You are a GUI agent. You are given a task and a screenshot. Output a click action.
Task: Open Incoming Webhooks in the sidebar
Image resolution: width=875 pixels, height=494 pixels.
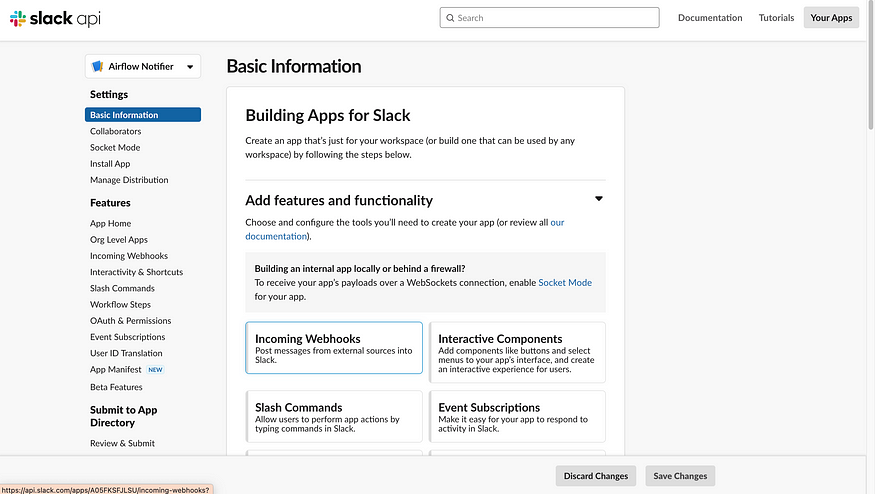[x=129, y=256]
